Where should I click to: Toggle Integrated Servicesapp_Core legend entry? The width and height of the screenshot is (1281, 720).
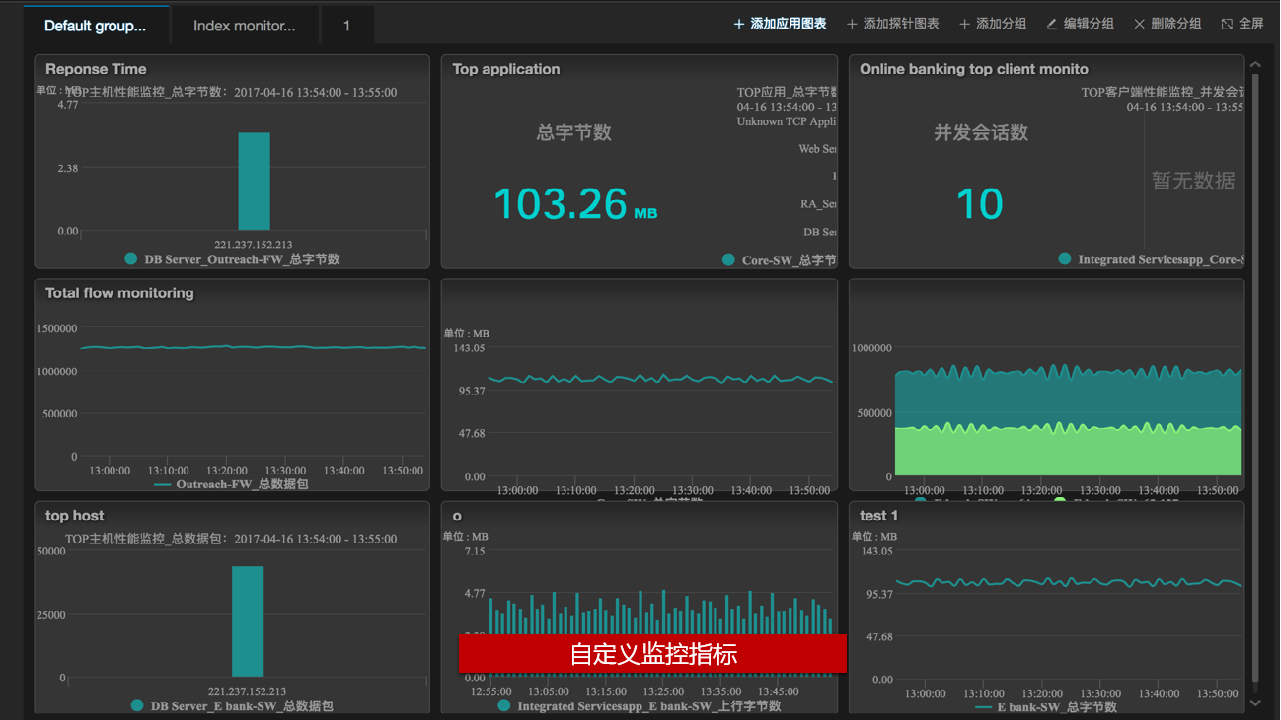[x=1151, y=260]
